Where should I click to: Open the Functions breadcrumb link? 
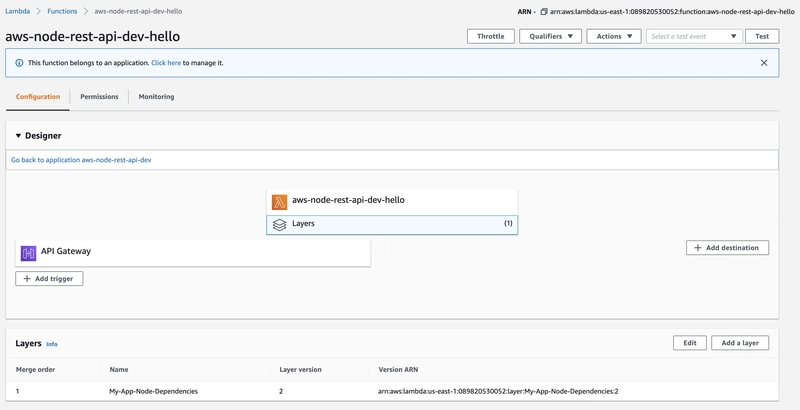[62, 11]
